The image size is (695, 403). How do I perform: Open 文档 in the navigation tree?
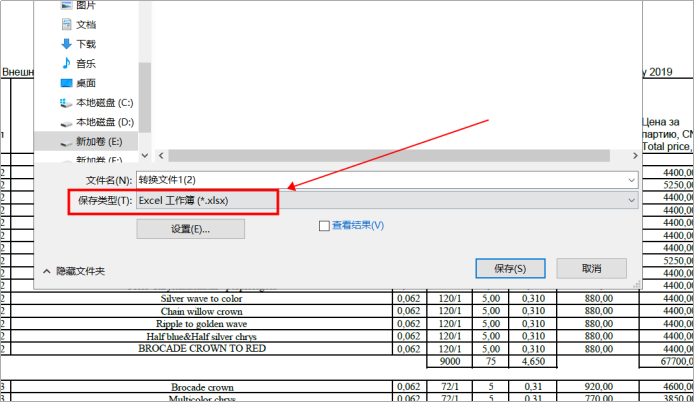coord(86,24)
